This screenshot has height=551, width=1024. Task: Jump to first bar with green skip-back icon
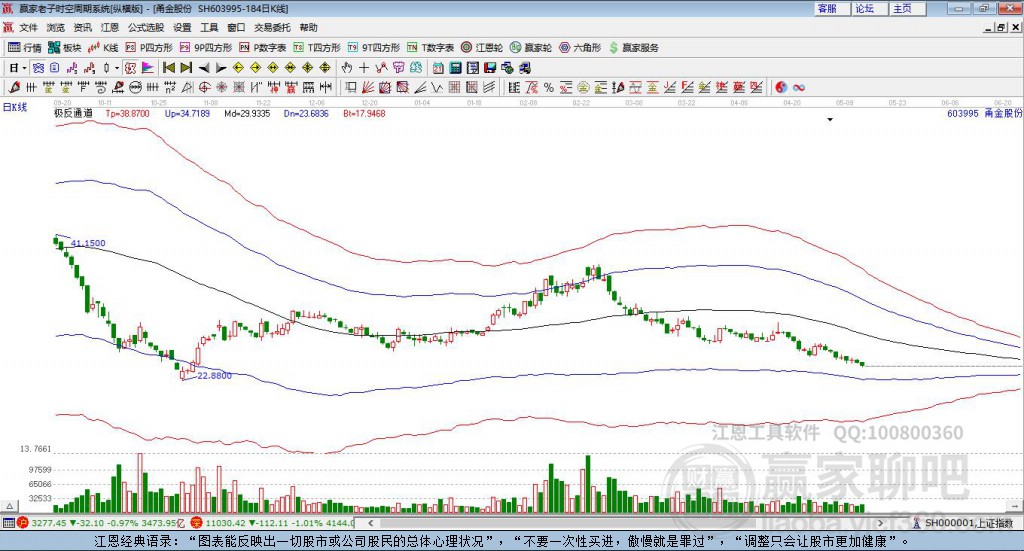(168, 68)
